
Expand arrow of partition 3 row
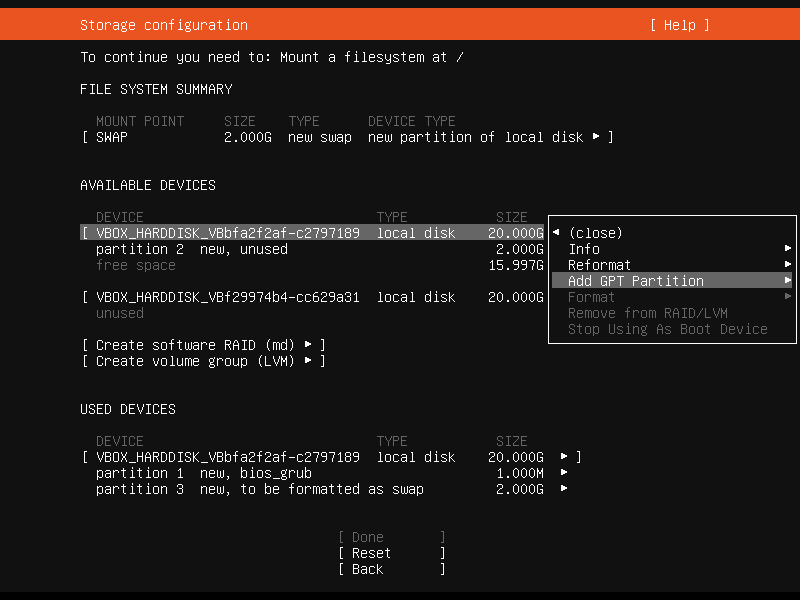click(564, 489)
